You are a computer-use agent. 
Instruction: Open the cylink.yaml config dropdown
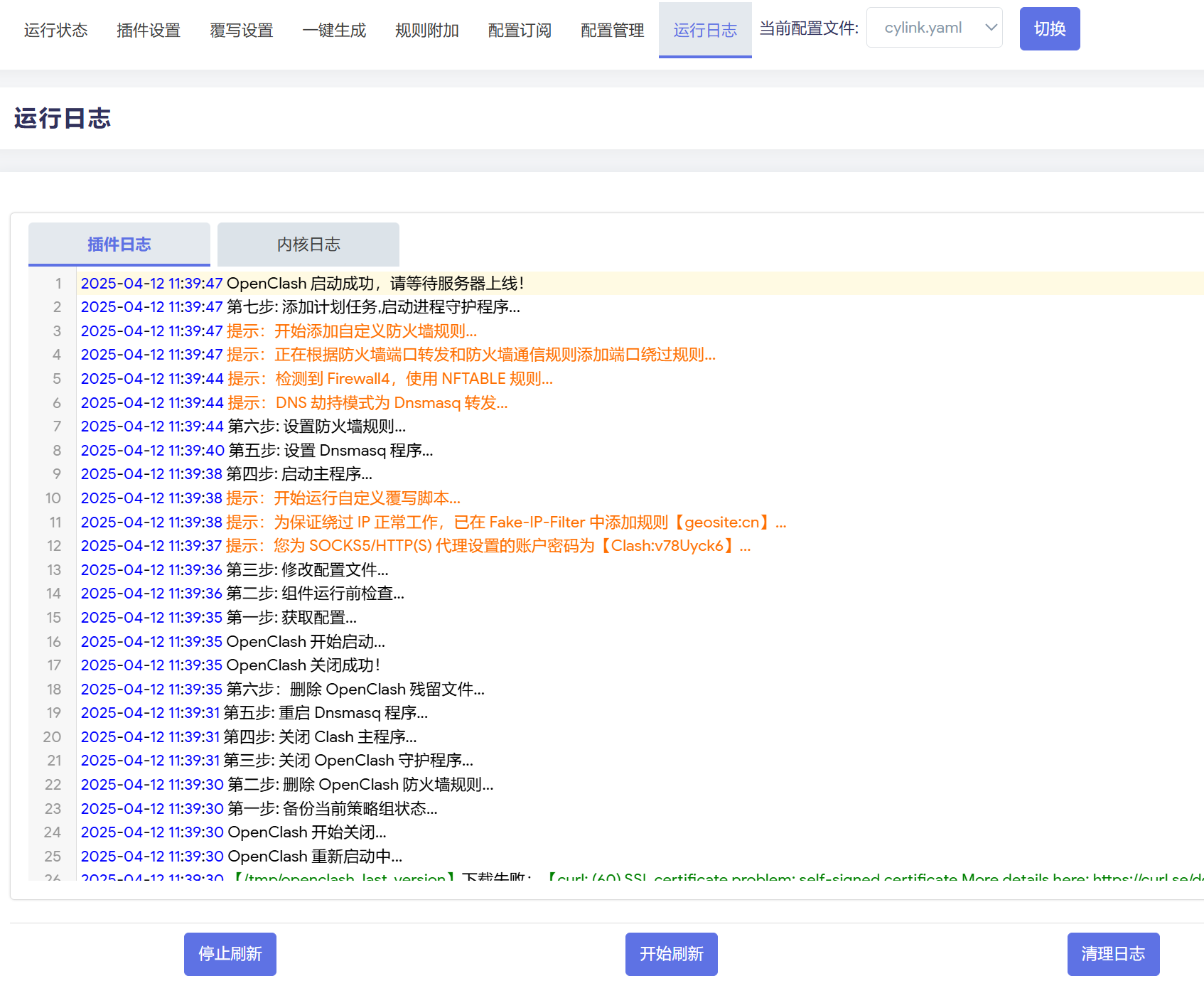[935, 28]
